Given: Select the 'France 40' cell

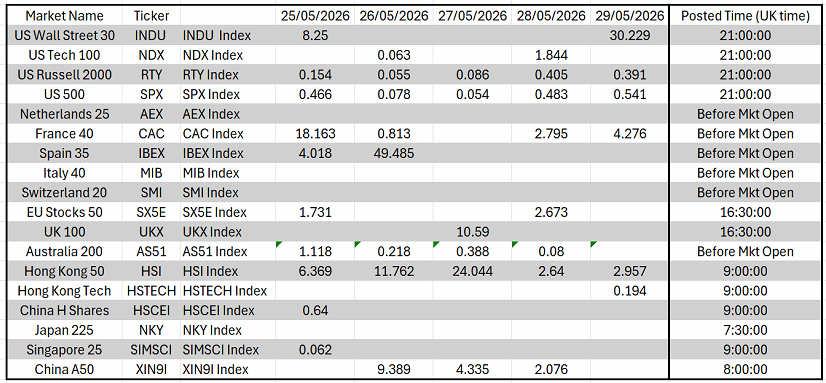Looking at the screenshot, I should click(x=65, y=134).
